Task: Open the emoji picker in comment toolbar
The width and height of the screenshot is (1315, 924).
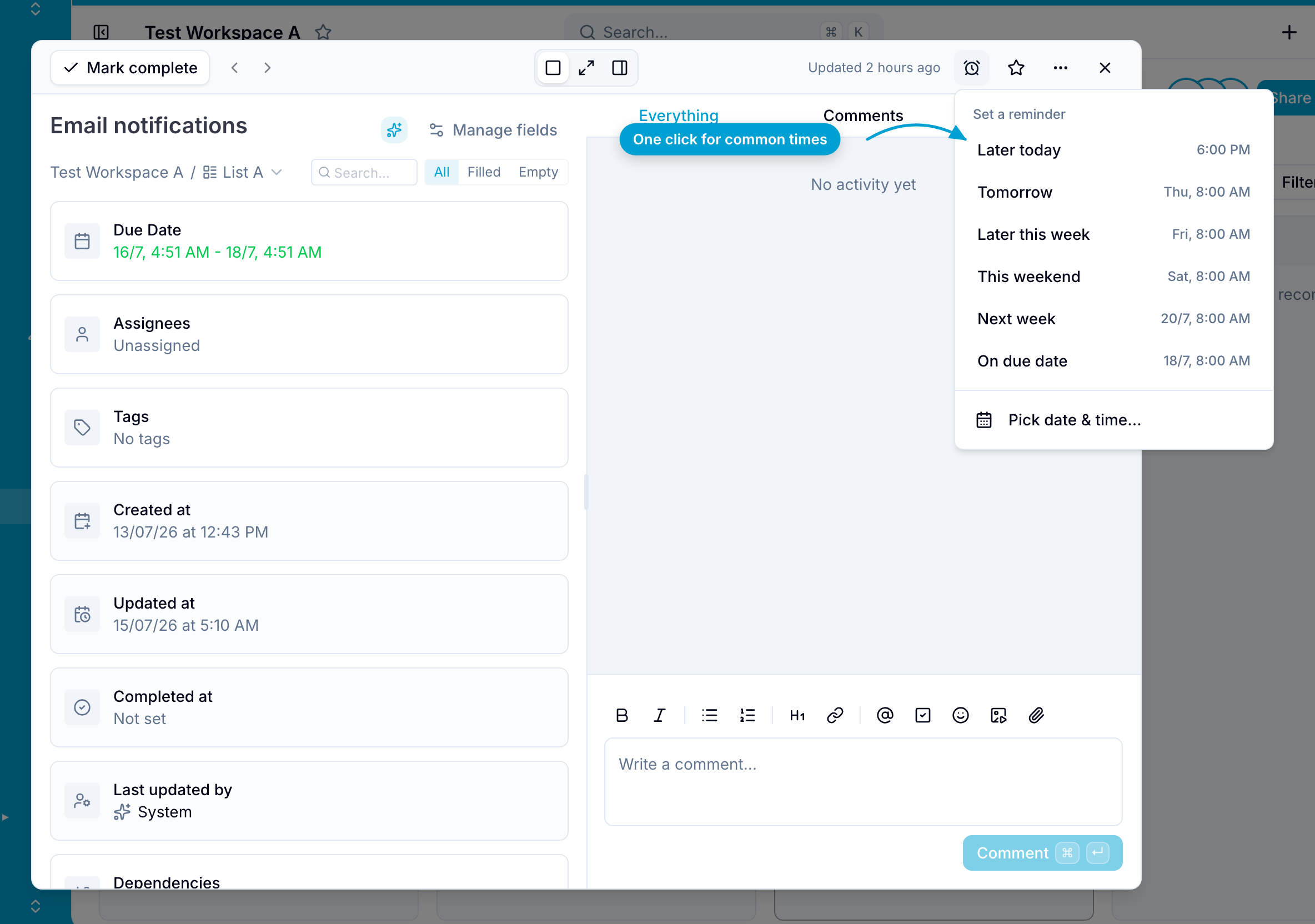Action: [960, 715]
